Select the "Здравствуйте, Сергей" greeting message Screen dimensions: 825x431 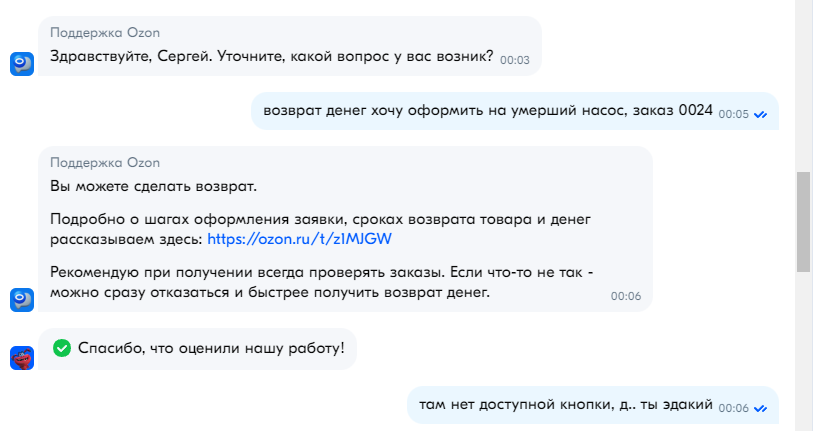pos(271,56)
